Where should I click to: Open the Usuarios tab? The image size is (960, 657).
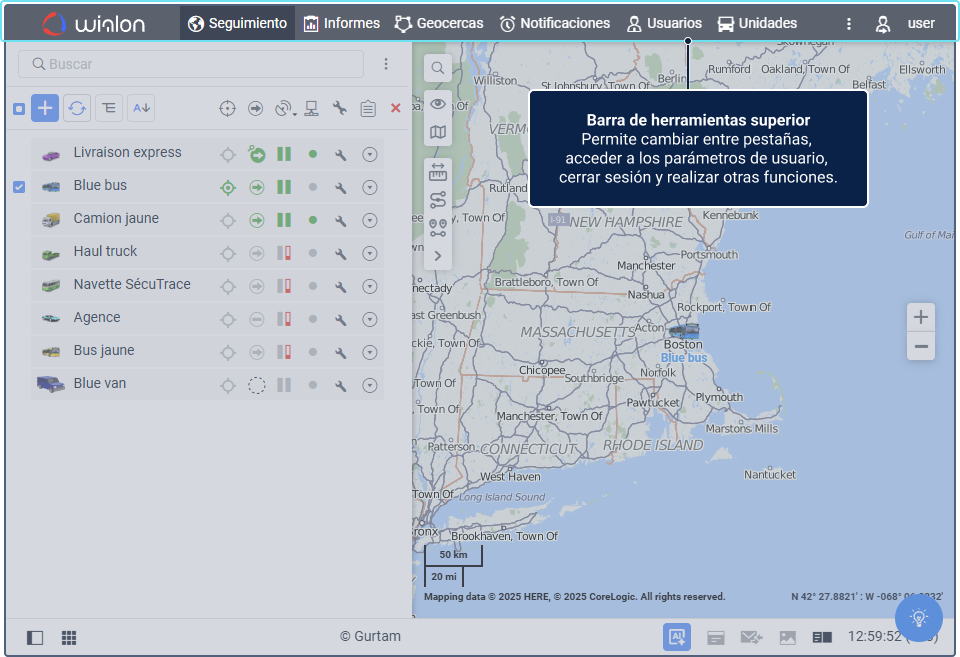coord(664,23)
